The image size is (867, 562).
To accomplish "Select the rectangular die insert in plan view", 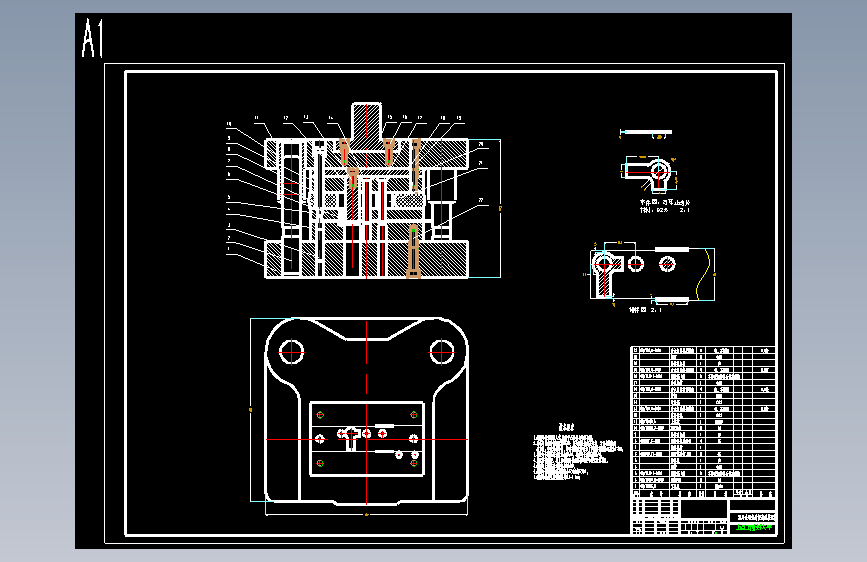I will tap(367, 439).
